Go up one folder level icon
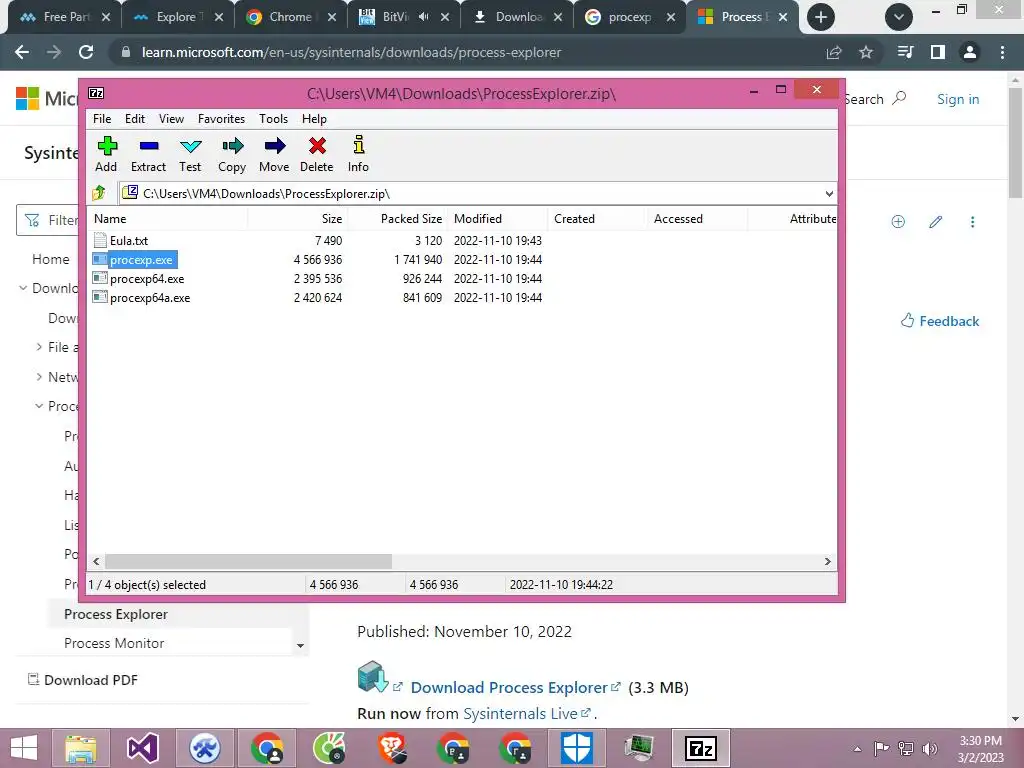The height and width of the screenshot is (768, 1024). tap(99, 193)
